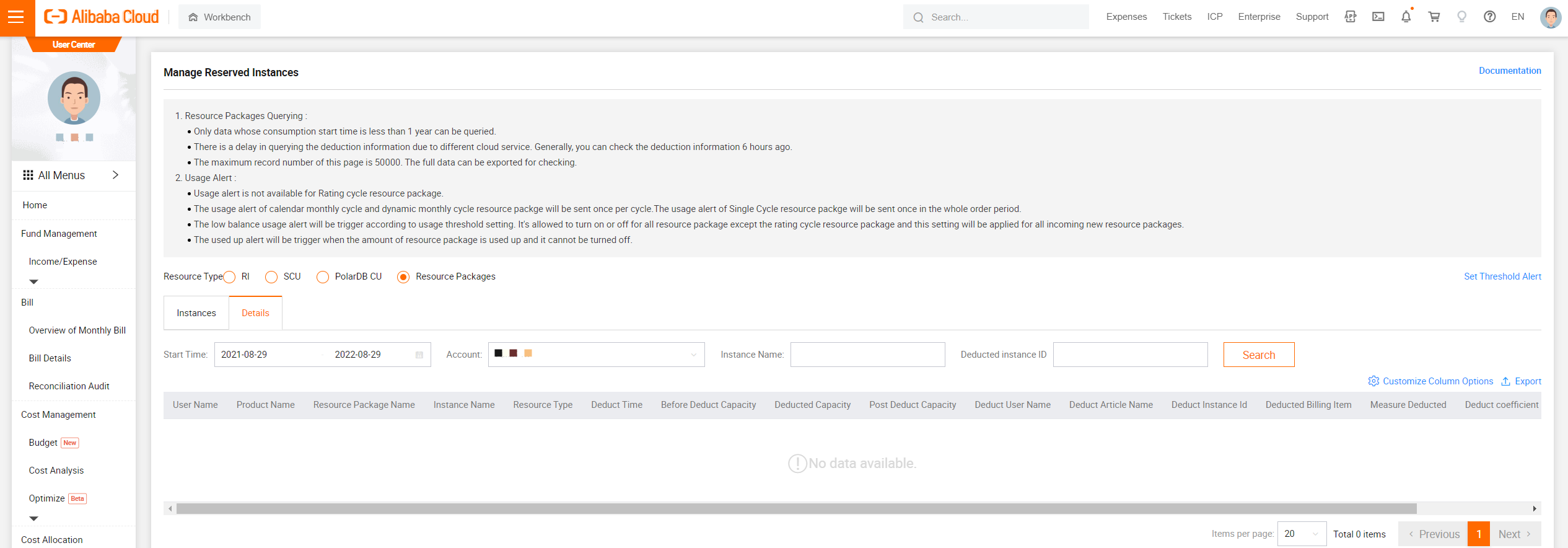Open the Account dropdown
This screenshot has height=548, width=1568.
[x=596, y=355]
